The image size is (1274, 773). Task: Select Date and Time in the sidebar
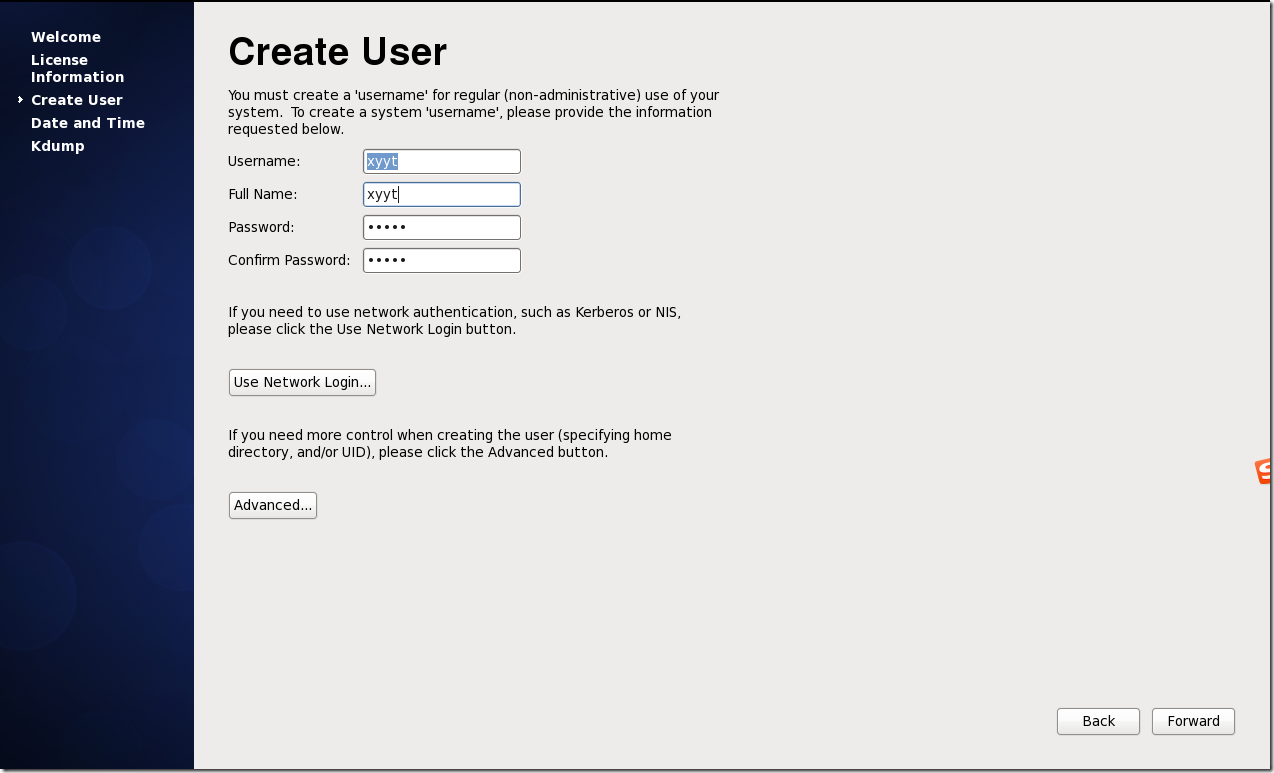point(88,123)
